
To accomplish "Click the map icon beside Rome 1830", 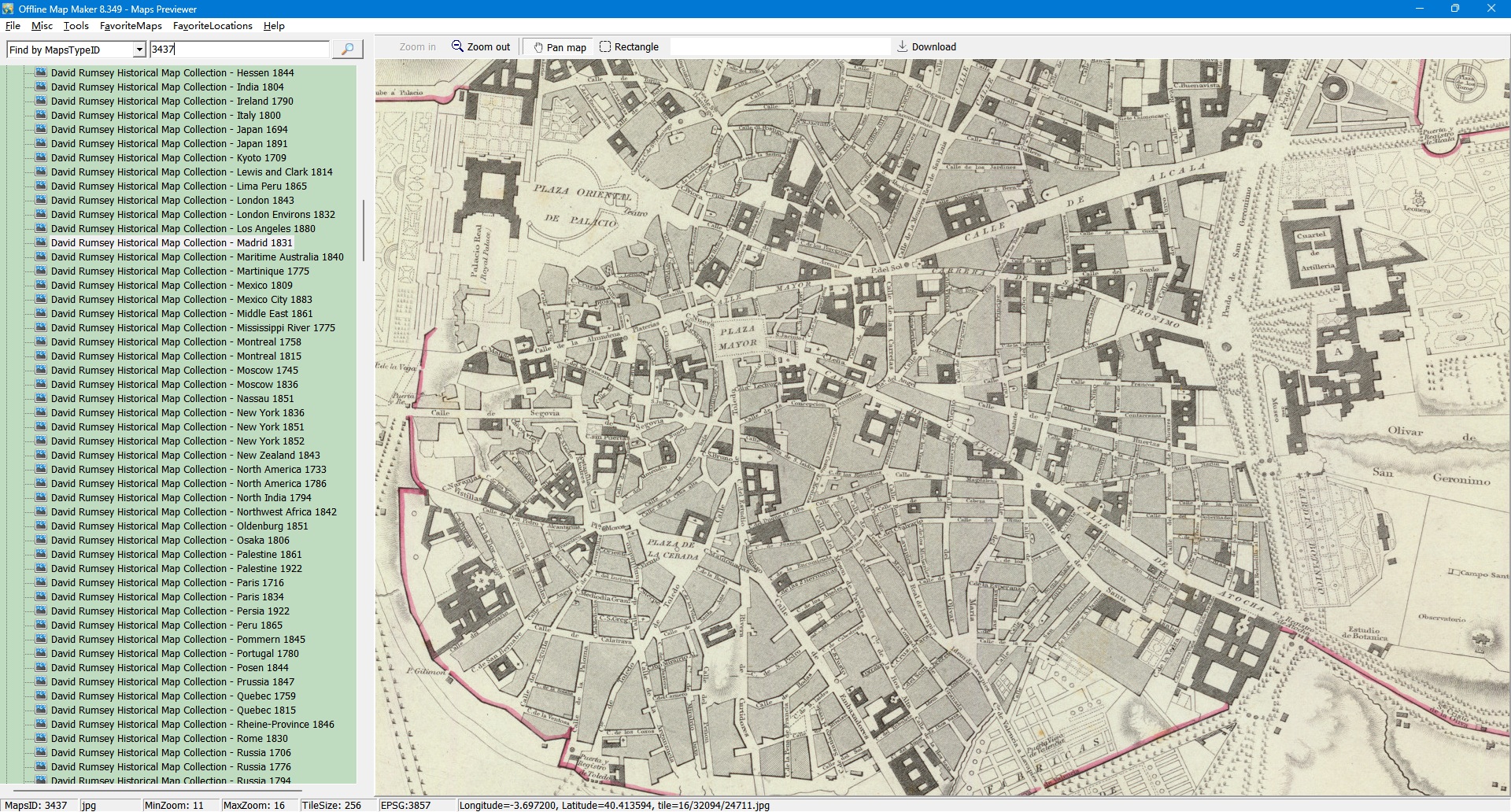I will pyautogui.click(x=41, y=738).
